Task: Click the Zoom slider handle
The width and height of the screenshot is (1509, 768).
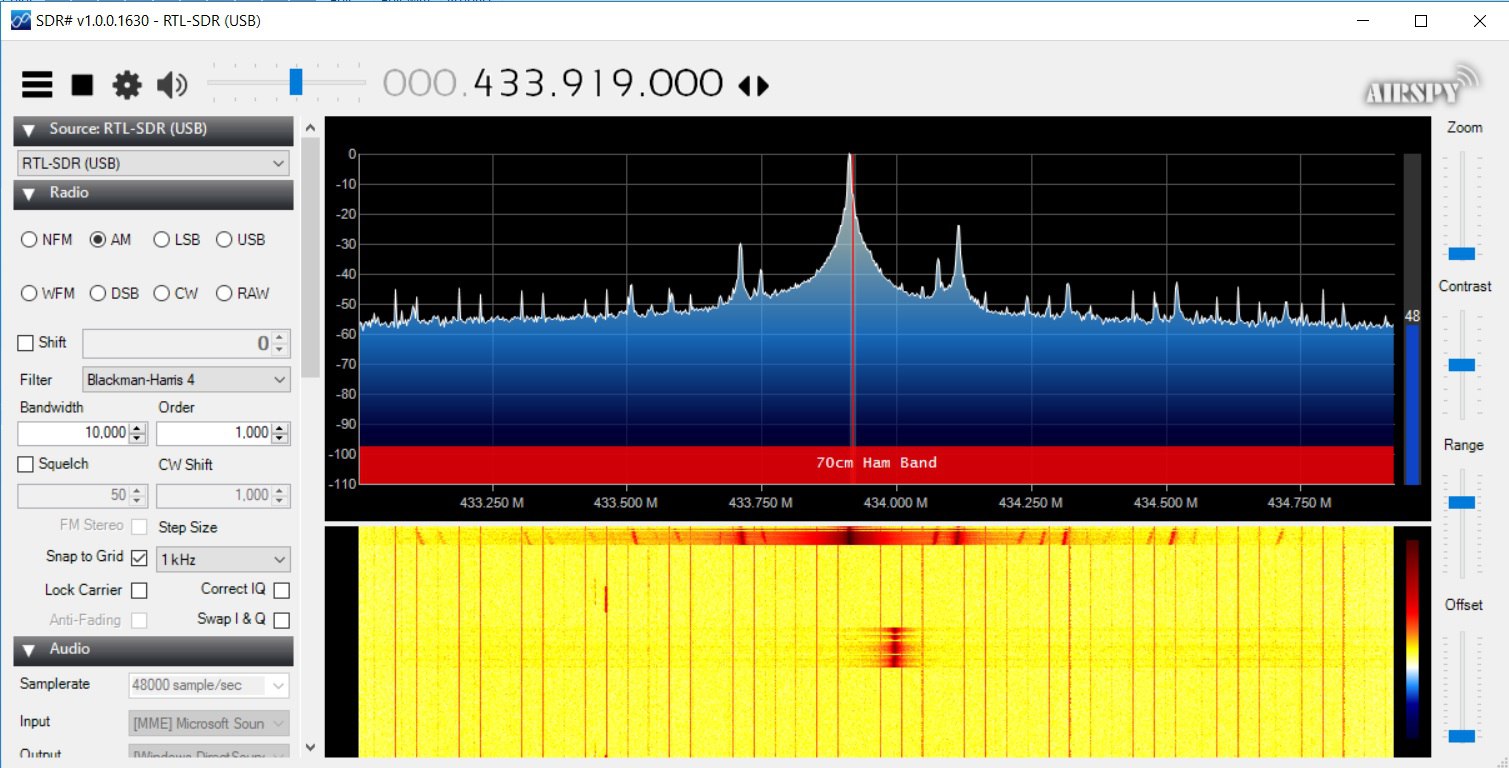Action: click(1461, 253)
